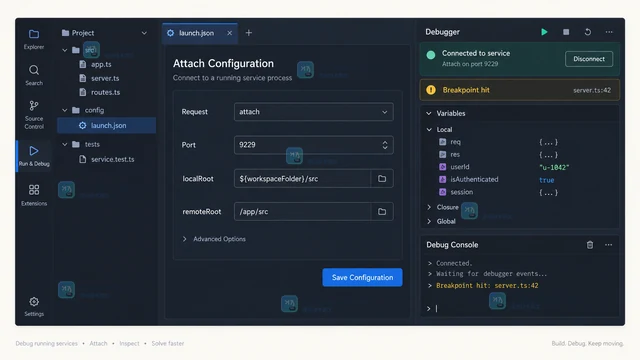The width and height of the screenshot is (640, 360).
Task: Click the session variable icon
Action: 442,192
